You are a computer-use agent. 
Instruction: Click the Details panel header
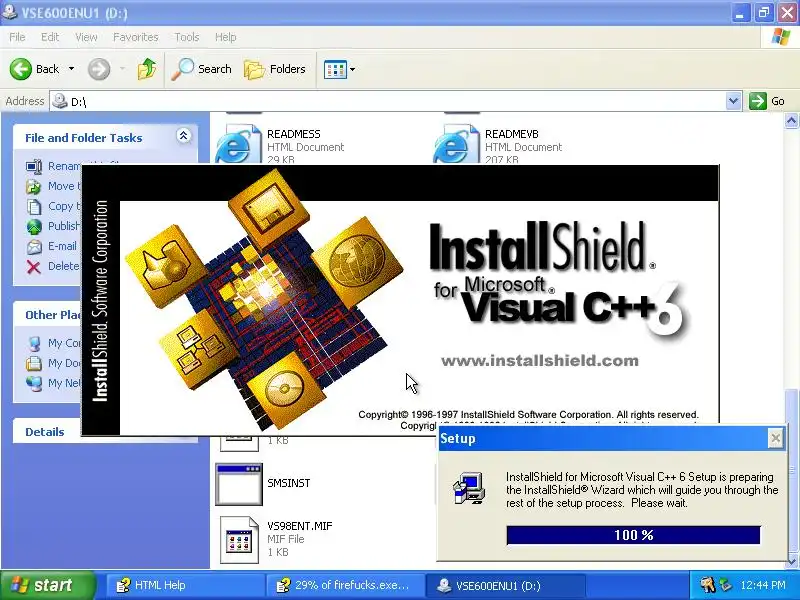pos(105,432)
